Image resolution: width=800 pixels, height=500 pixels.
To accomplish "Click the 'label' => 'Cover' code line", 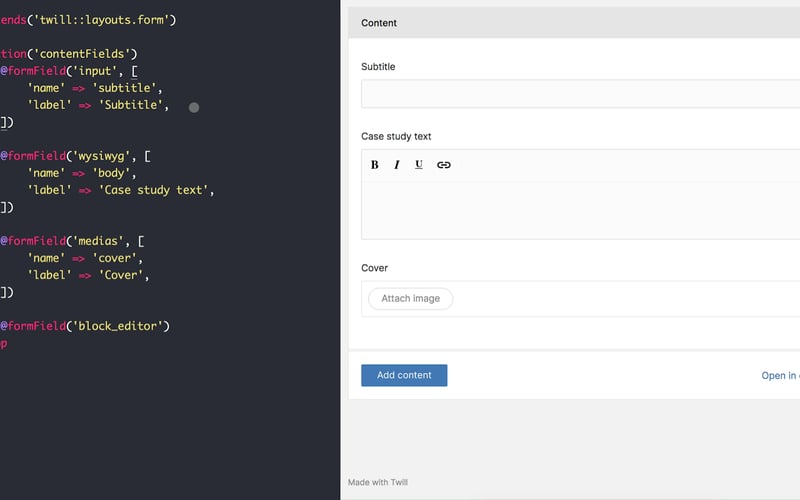I will pyautogui.click(x=88, y=275).
